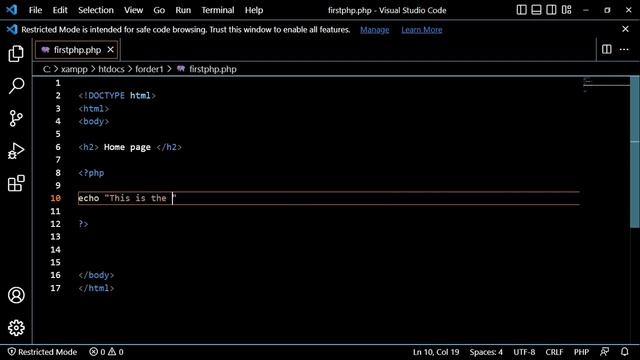Click Ln 10, Col 19 status entry
This screenshot has width=640, height=360.
pyautogui.click(x=436, y=351)
